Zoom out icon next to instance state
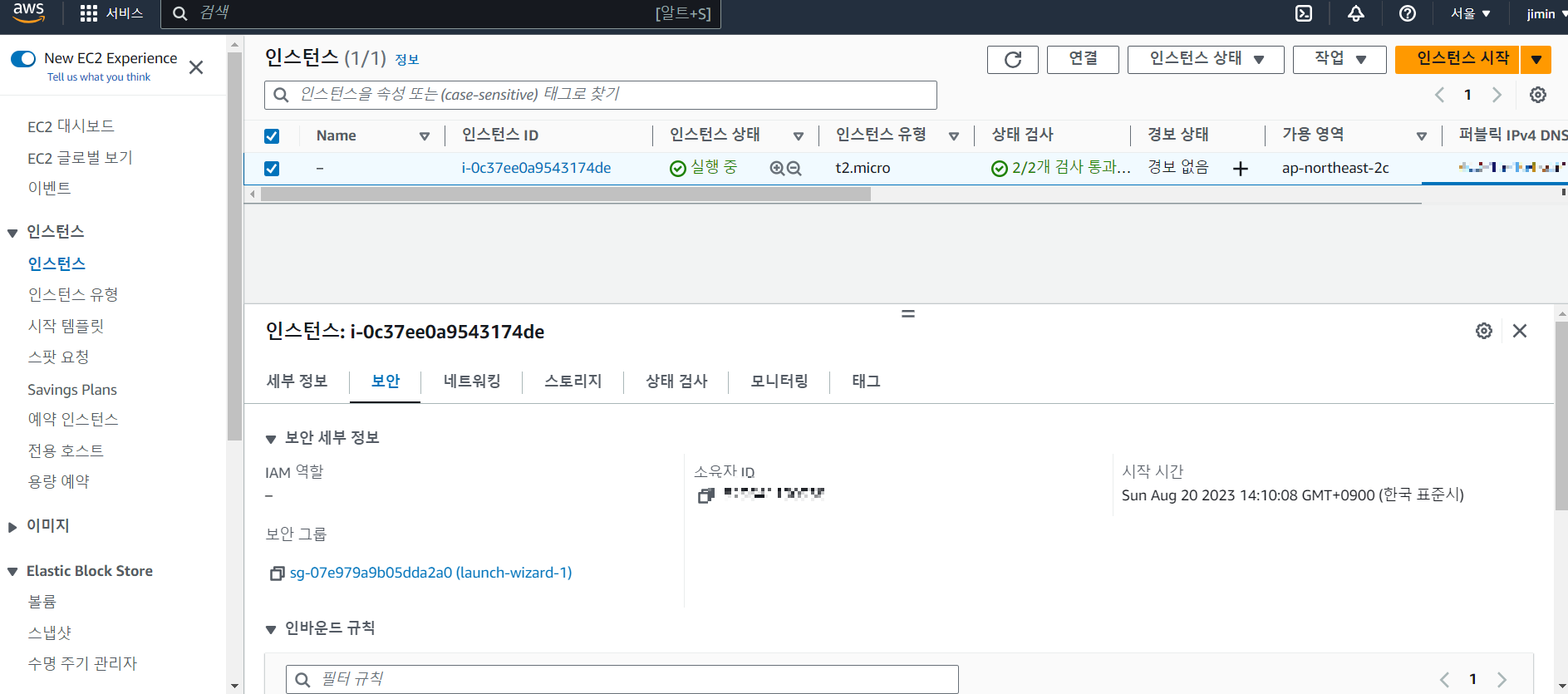 point(794,168)
